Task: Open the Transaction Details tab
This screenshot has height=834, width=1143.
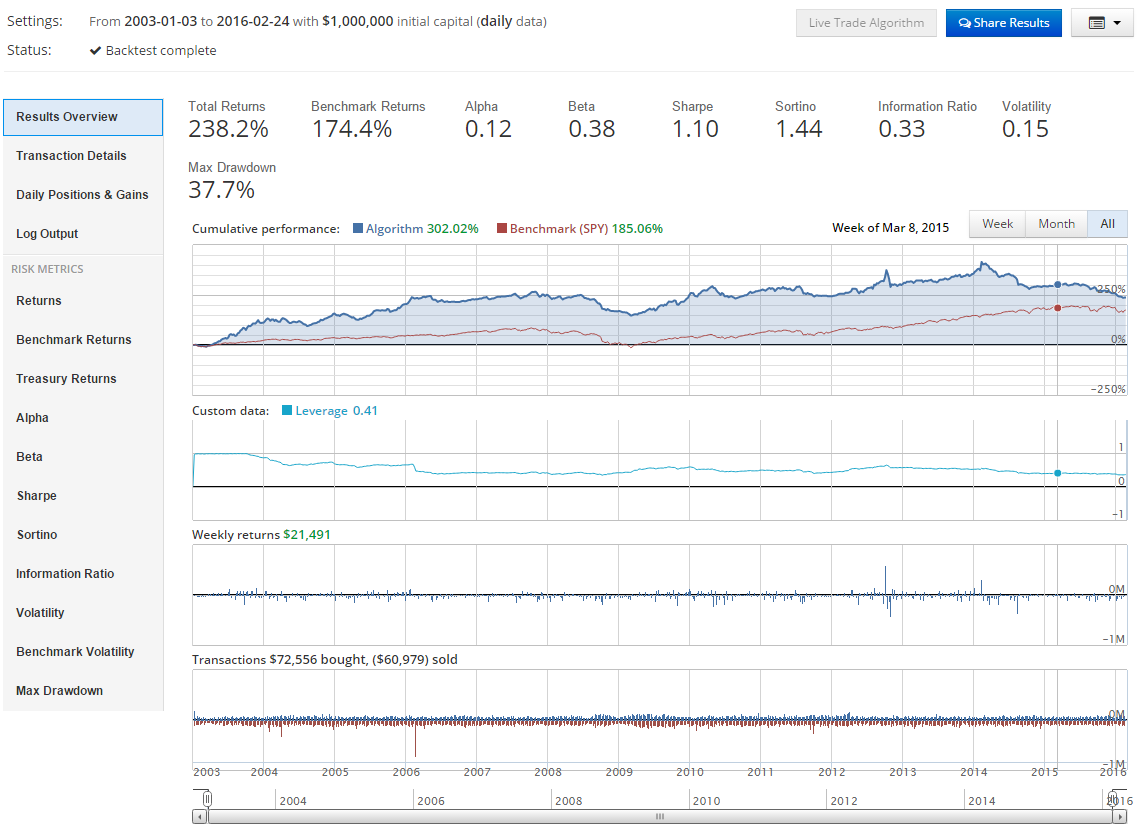Action: (x=71, y=156)
